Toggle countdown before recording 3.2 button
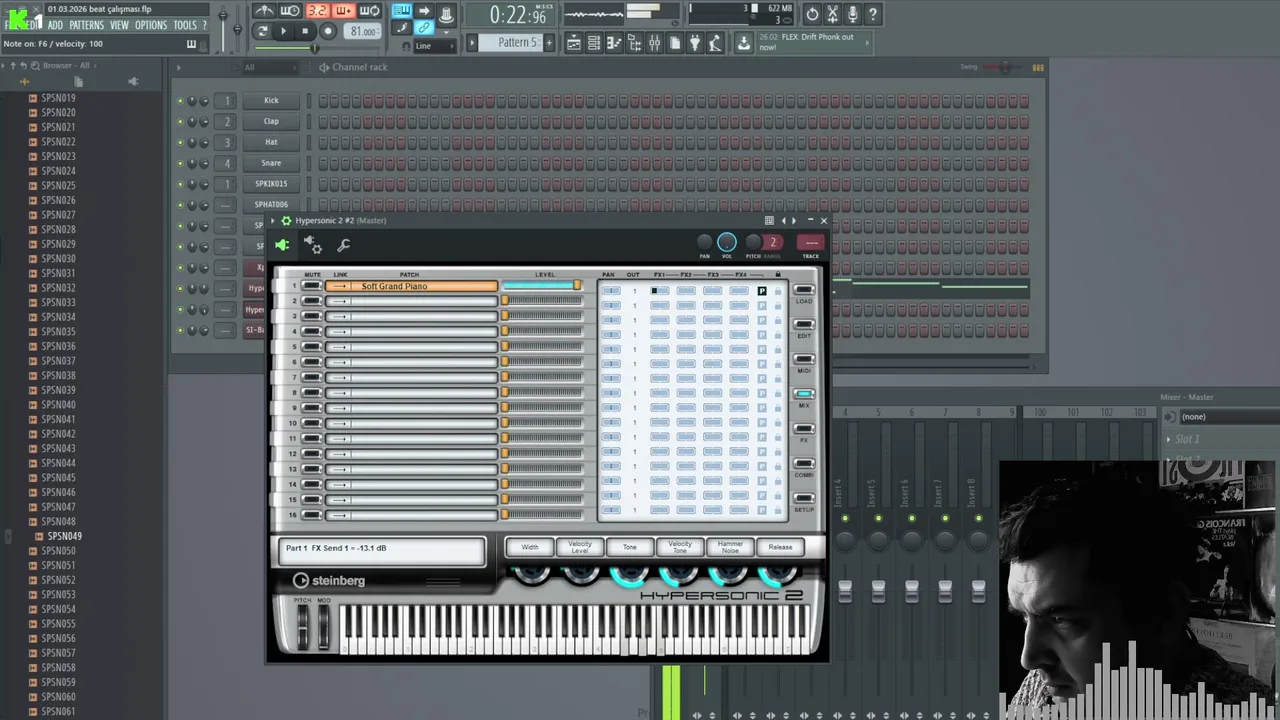1280x720 pixels. coord(317,12)
